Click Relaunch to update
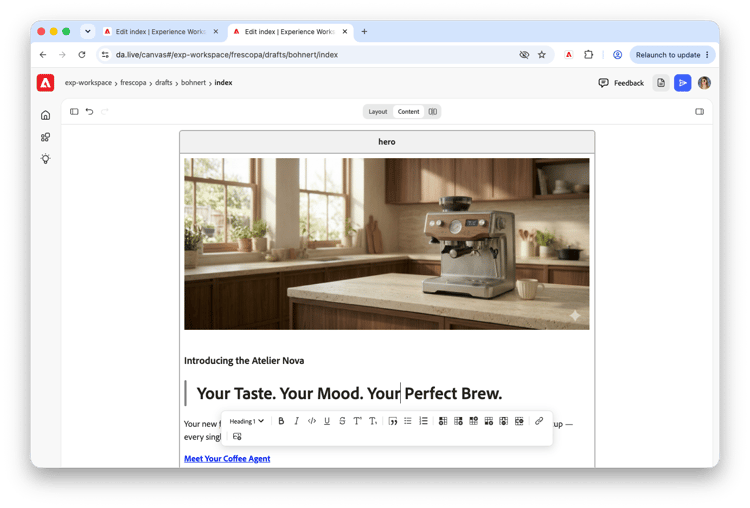The height and width of the screenshot is (508, 750). tap(668, 55)
